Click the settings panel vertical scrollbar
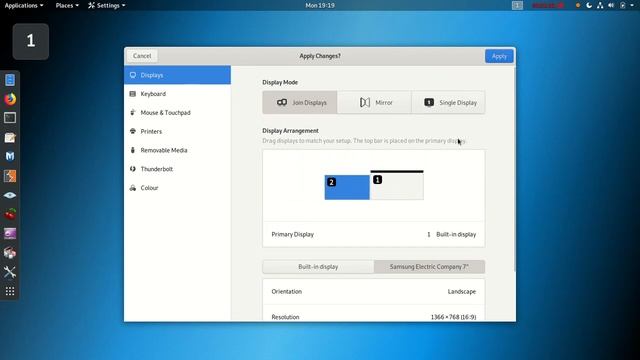The image size is (640, 360). pos(514,169)
